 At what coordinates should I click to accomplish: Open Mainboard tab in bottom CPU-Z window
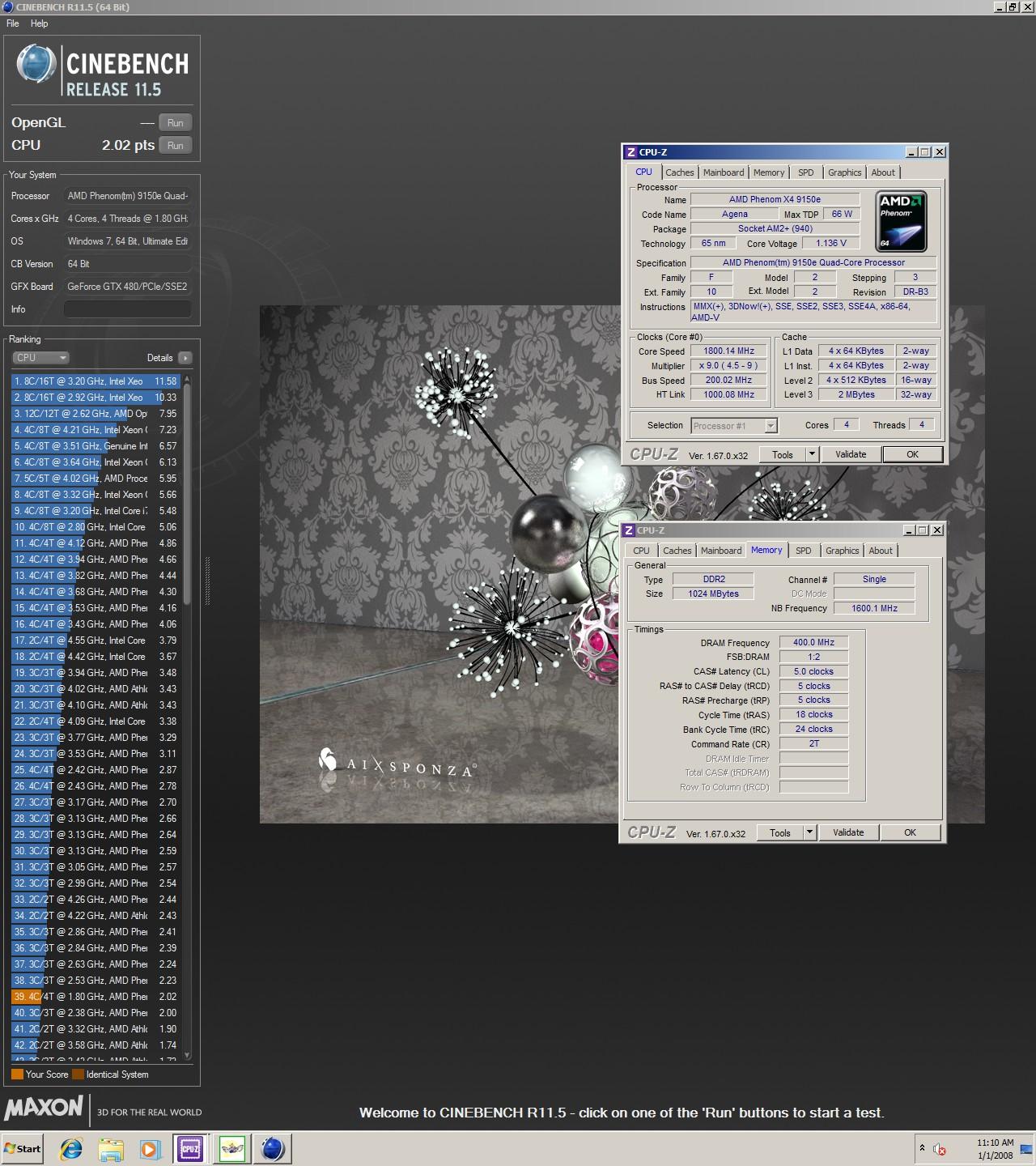coord(721,551)
